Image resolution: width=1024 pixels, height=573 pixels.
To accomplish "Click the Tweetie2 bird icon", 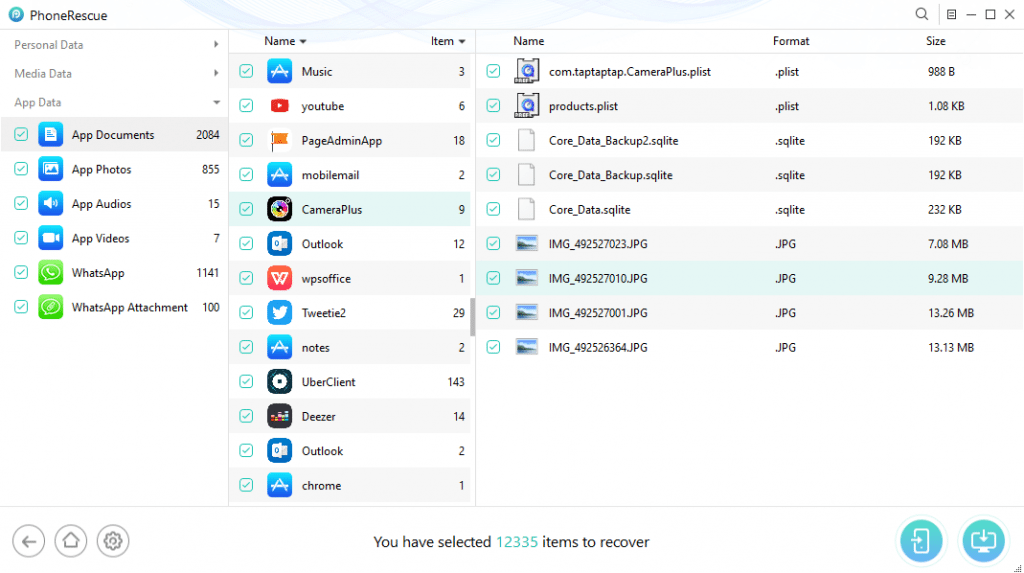I will 280,313.
